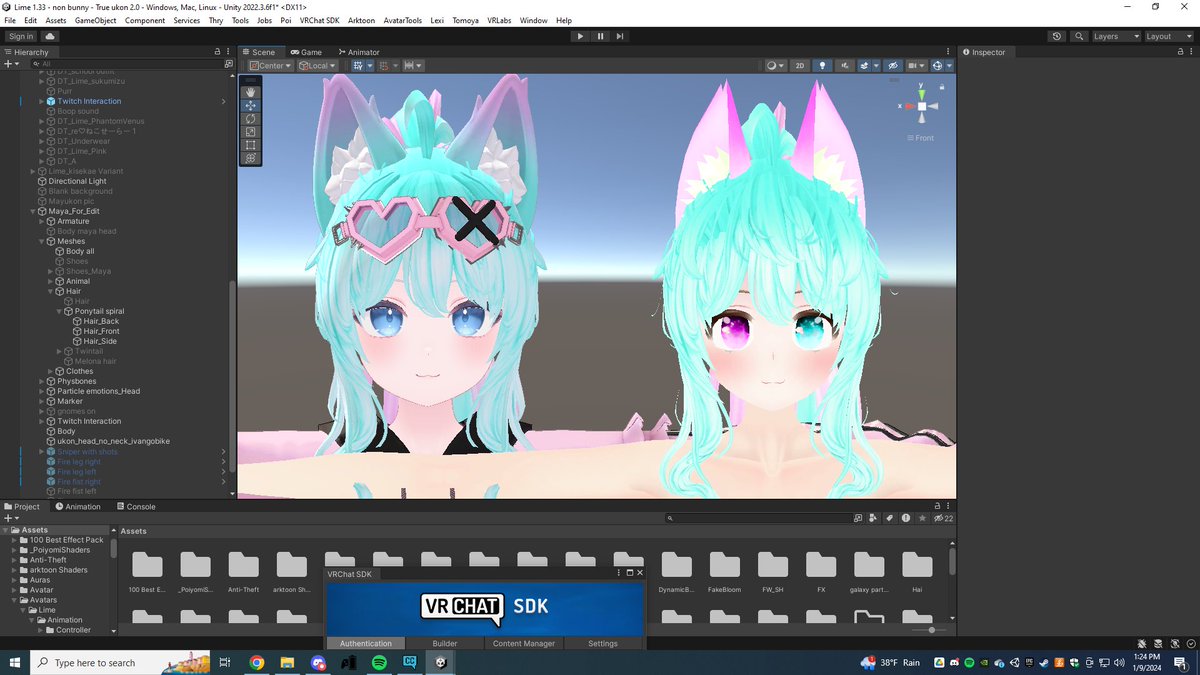Collapse the Ponytail spiral object
Screen dimensions: 1200x675
tap(60, 311)
